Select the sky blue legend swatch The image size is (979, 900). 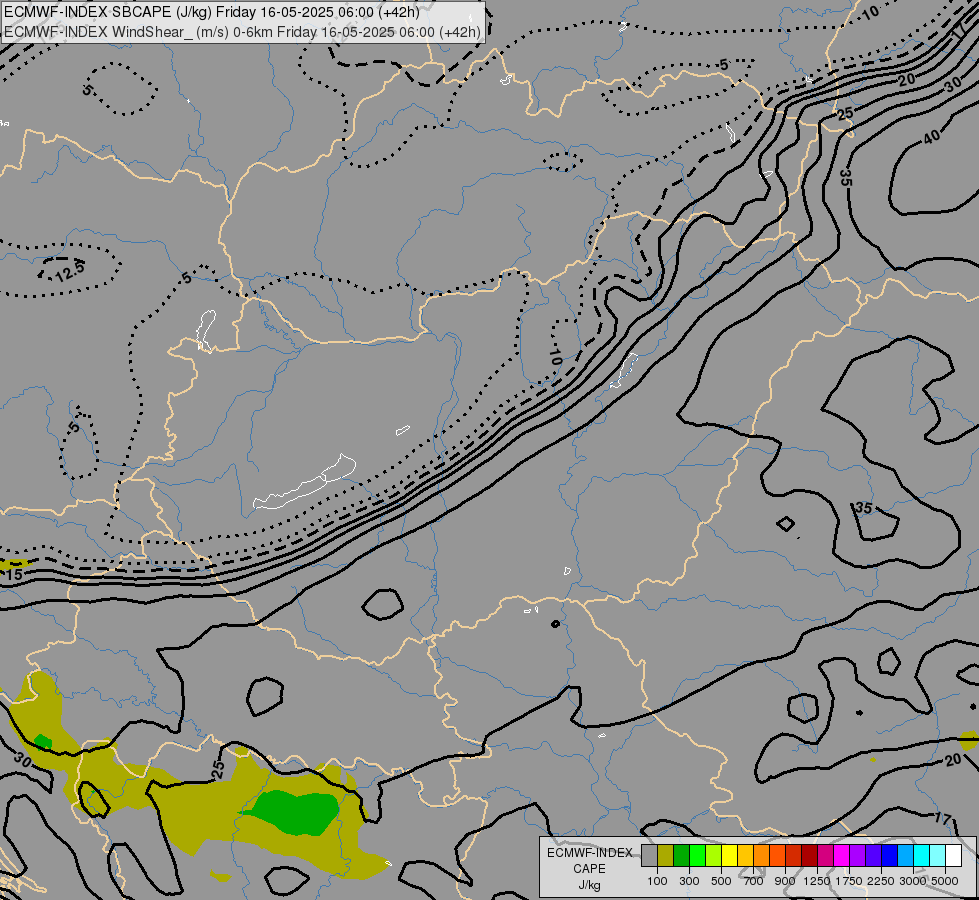tap(905, 856)
